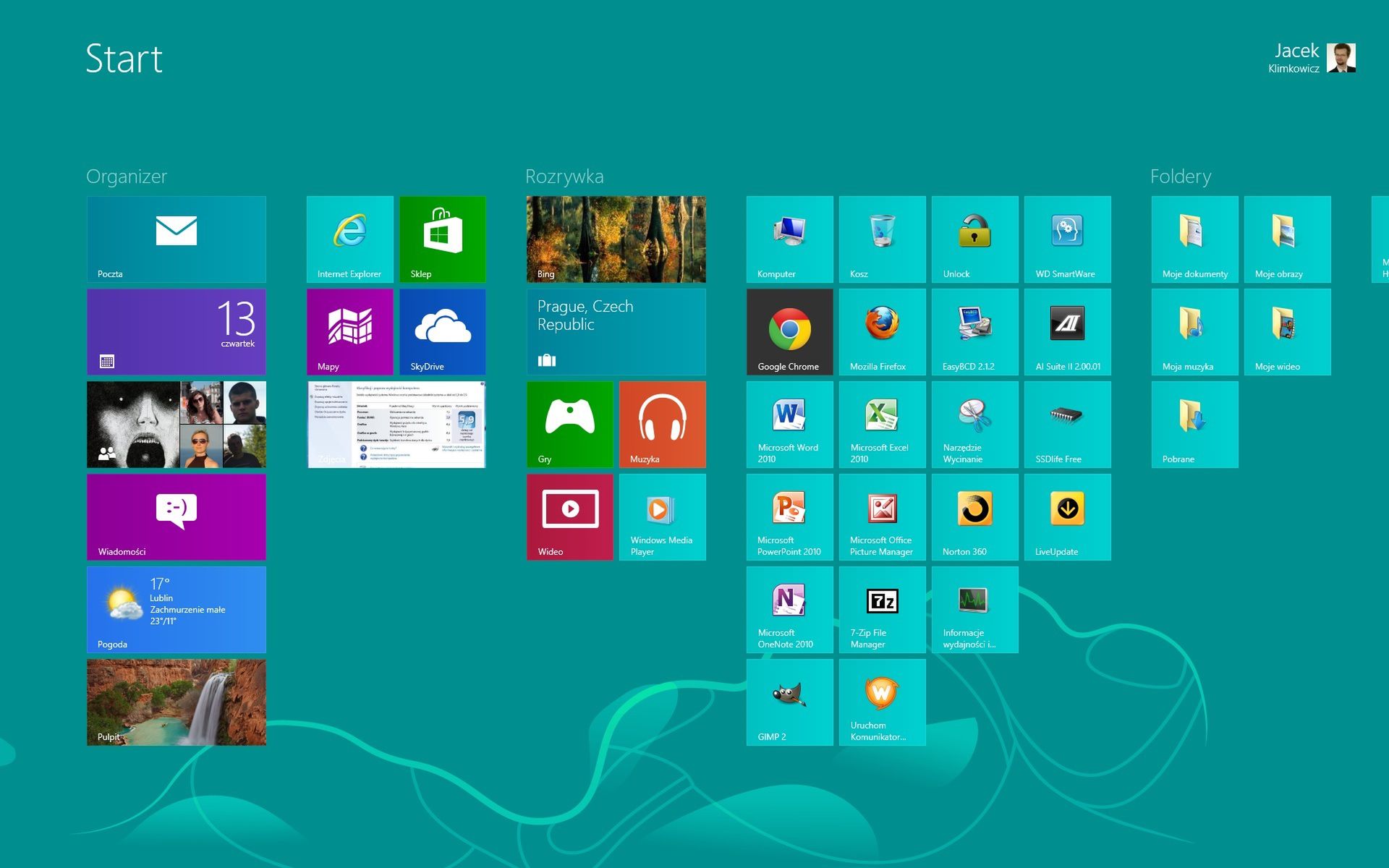Launch Microsoft PowerPoint 2010 tile
Image resolution: width=1389 pixels, height=868 pixels.
point(790,517)
